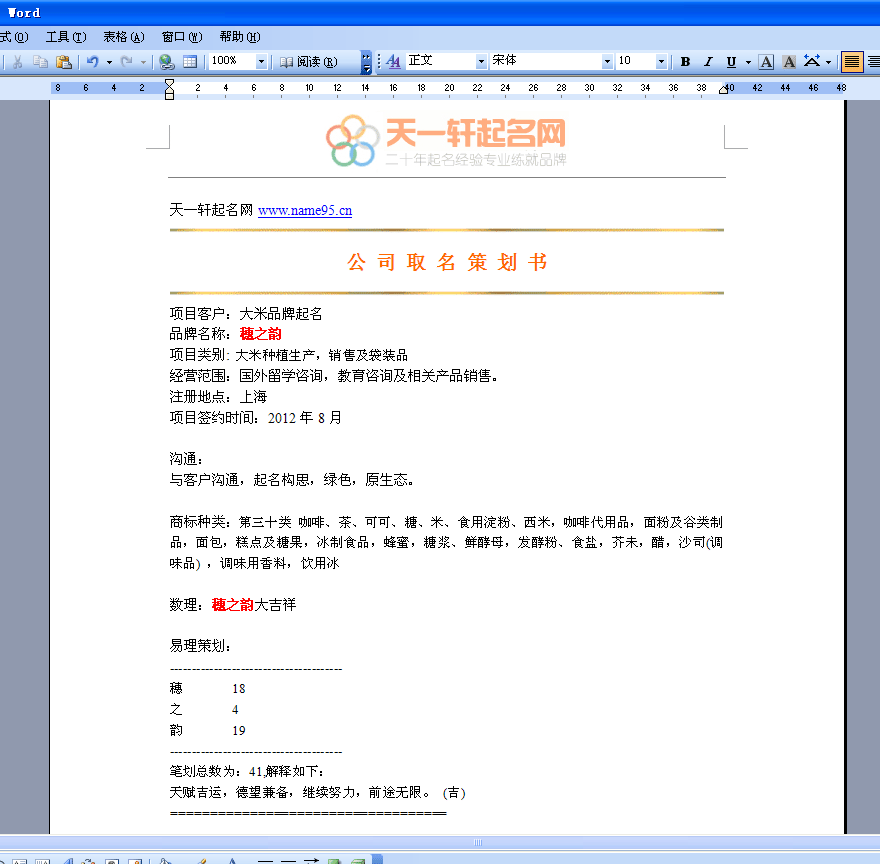Click the grip on the bottom horizontal bar
The image size is (880, 864).
[478, 842]
